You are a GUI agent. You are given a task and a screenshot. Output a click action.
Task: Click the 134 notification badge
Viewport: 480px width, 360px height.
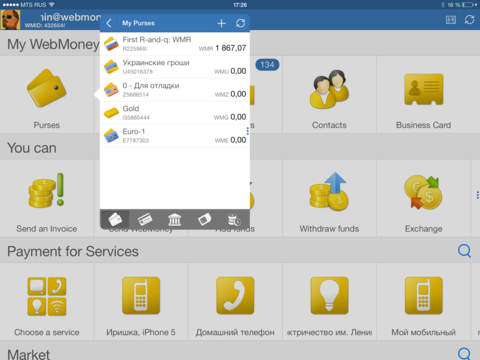point(267,65)
